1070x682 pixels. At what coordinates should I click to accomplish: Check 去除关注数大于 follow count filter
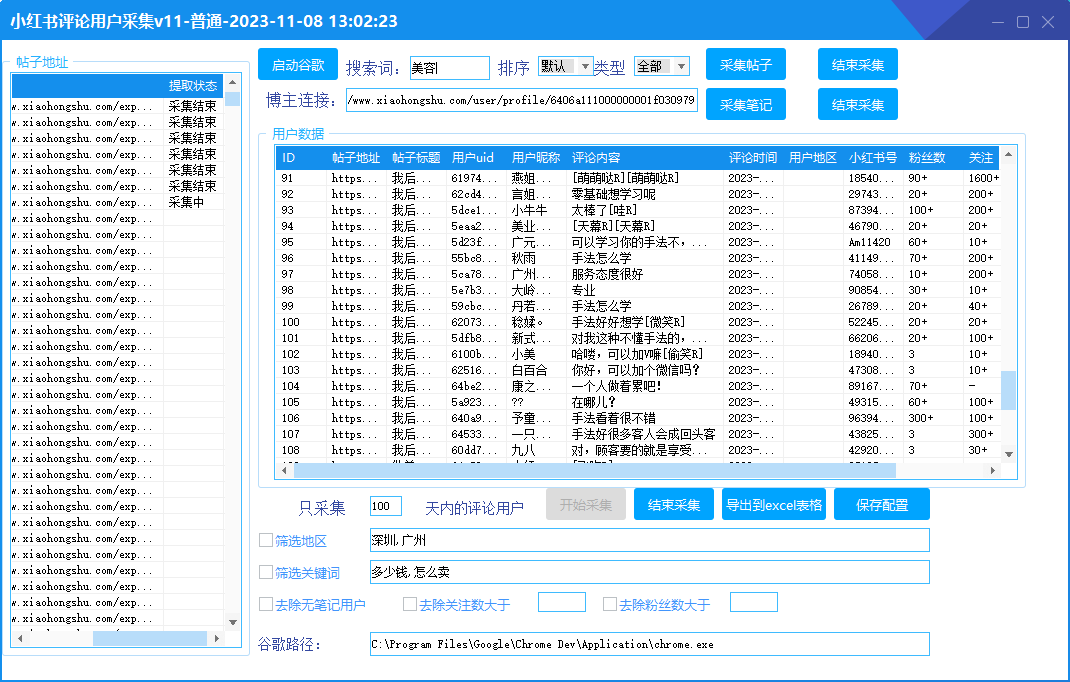tap(410, 604)
